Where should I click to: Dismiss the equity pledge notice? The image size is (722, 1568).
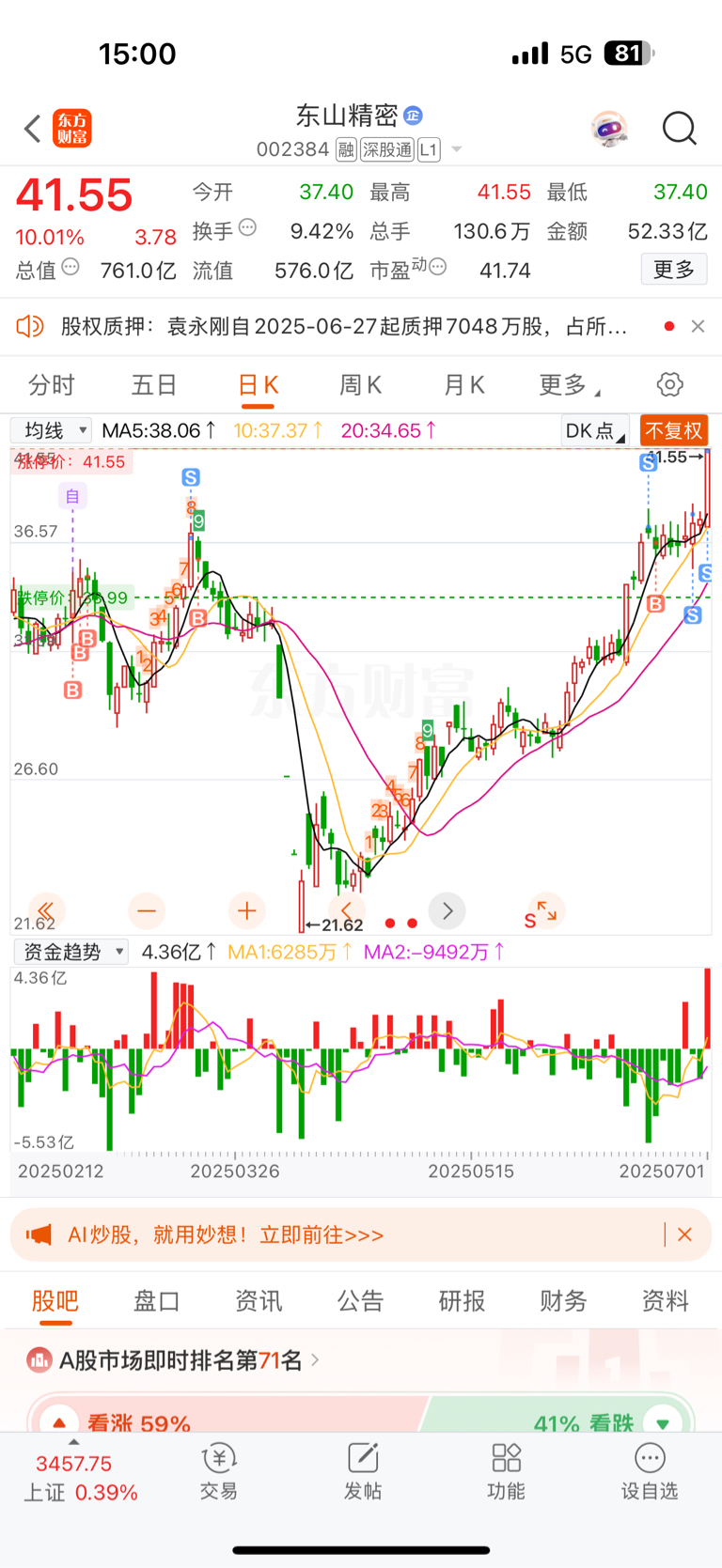(698, 326)
